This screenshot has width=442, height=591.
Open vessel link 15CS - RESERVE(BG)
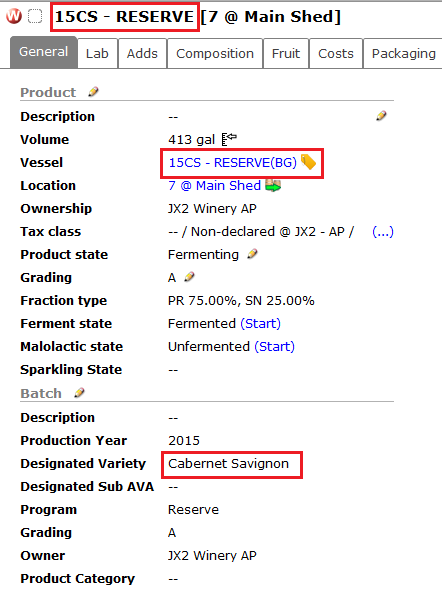(232, 162)
